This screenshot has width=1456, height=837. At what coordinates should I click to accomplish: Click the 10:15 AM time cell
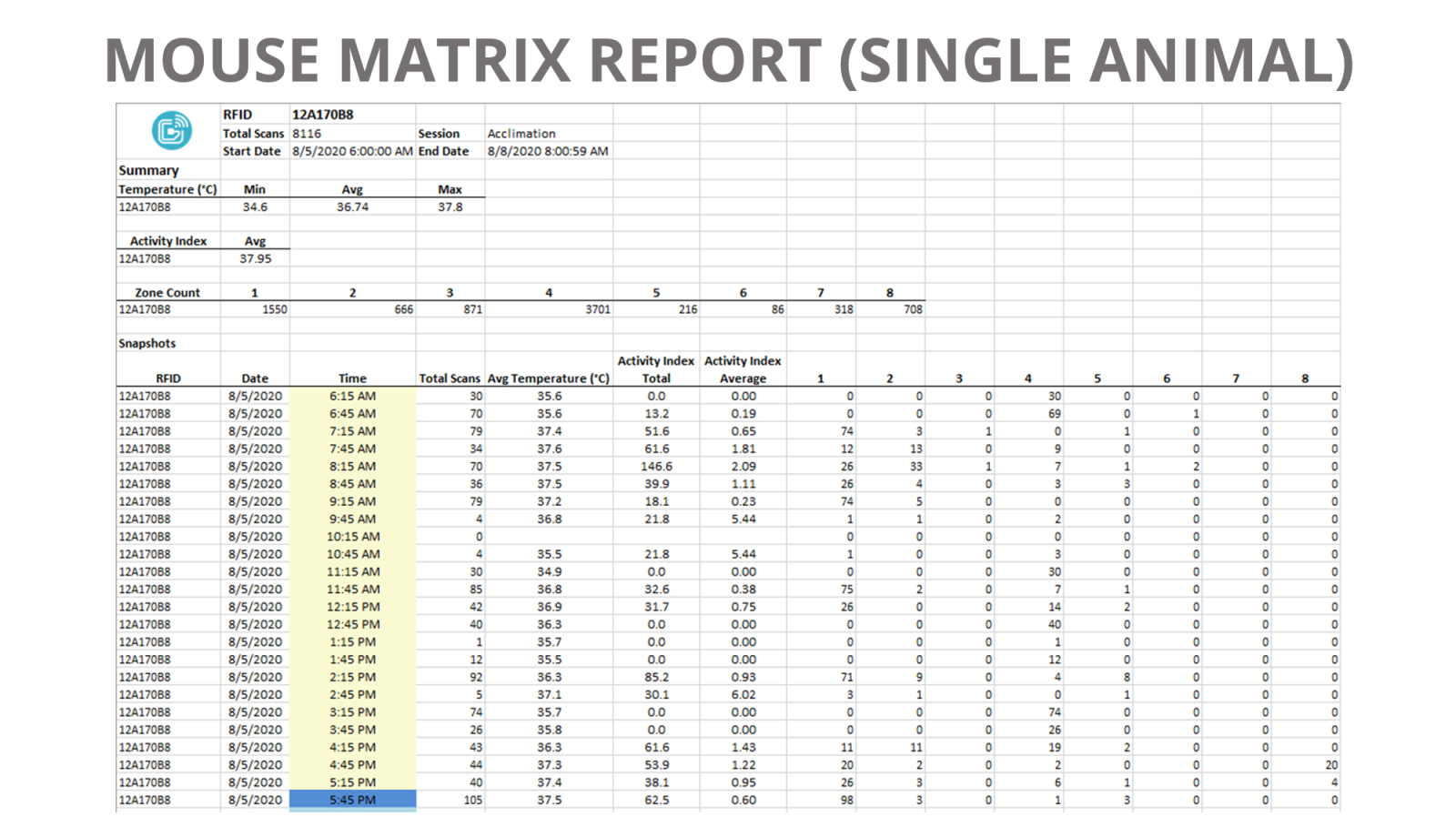[353, 537]
